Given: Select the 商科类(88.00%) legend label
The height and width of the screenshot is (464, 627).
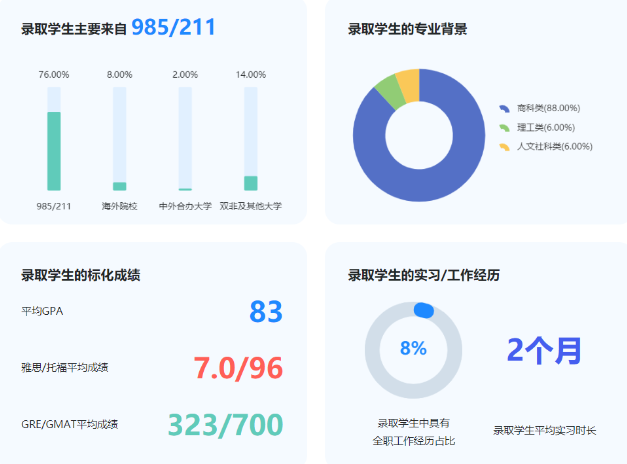Looking at the screenshot, I should click(548, 108).
